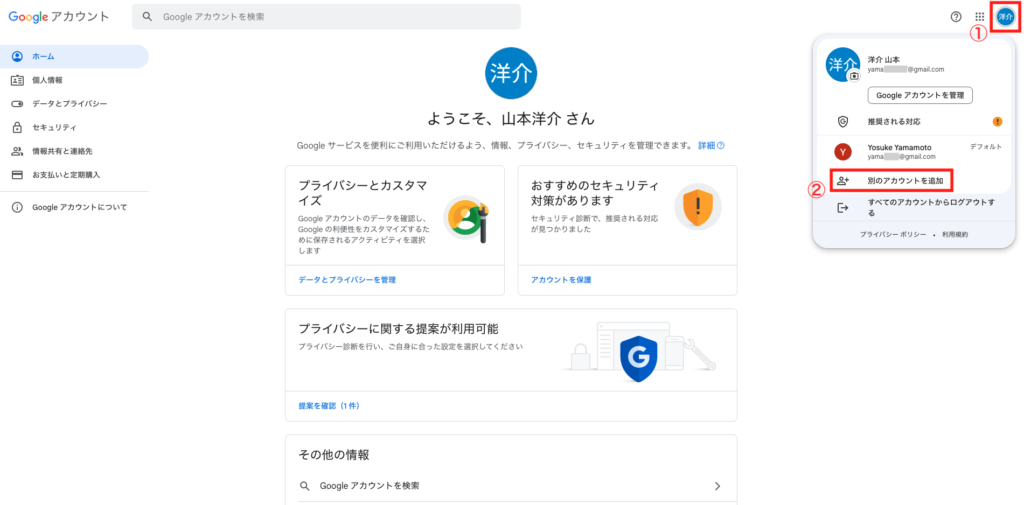
Task: Click the 個人情報 ID card icon
Action: [18, 80]
